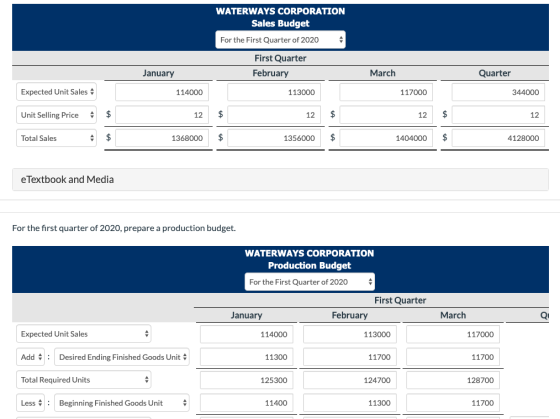This screenshot has height=419, width=560.
Task: Click the 'Production Budget' heading text
Action: click(310, 266)
